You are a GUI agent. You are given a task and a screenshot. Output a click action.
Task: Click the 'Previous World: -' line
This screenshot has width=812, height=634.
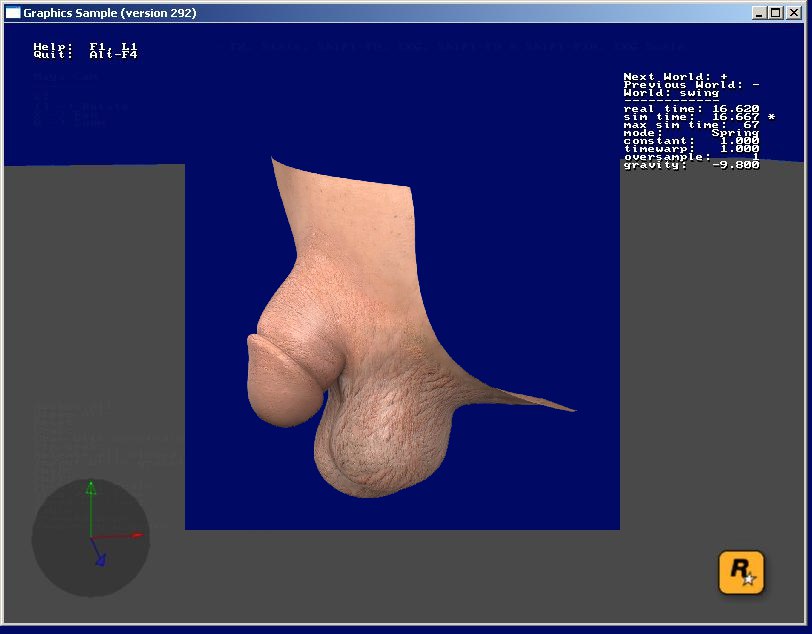click(691, 84)
